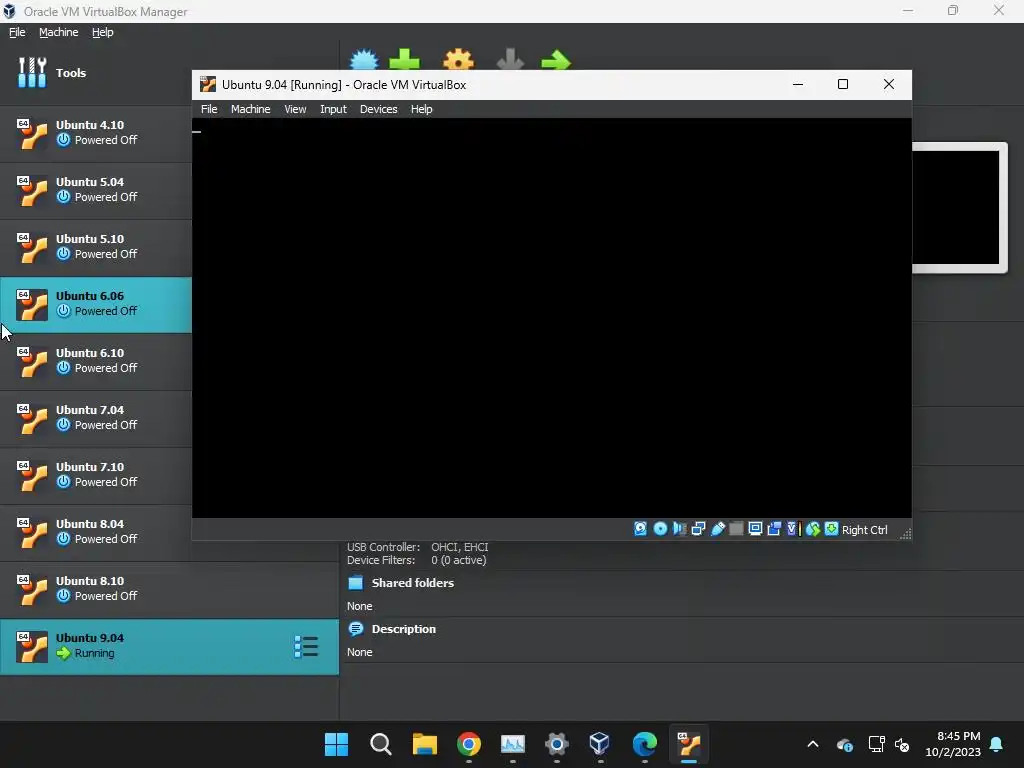Viewport: 1024px width, 768px height.
Task: Select the Ubuntu 5.10 machine
Action: (96, 247)
